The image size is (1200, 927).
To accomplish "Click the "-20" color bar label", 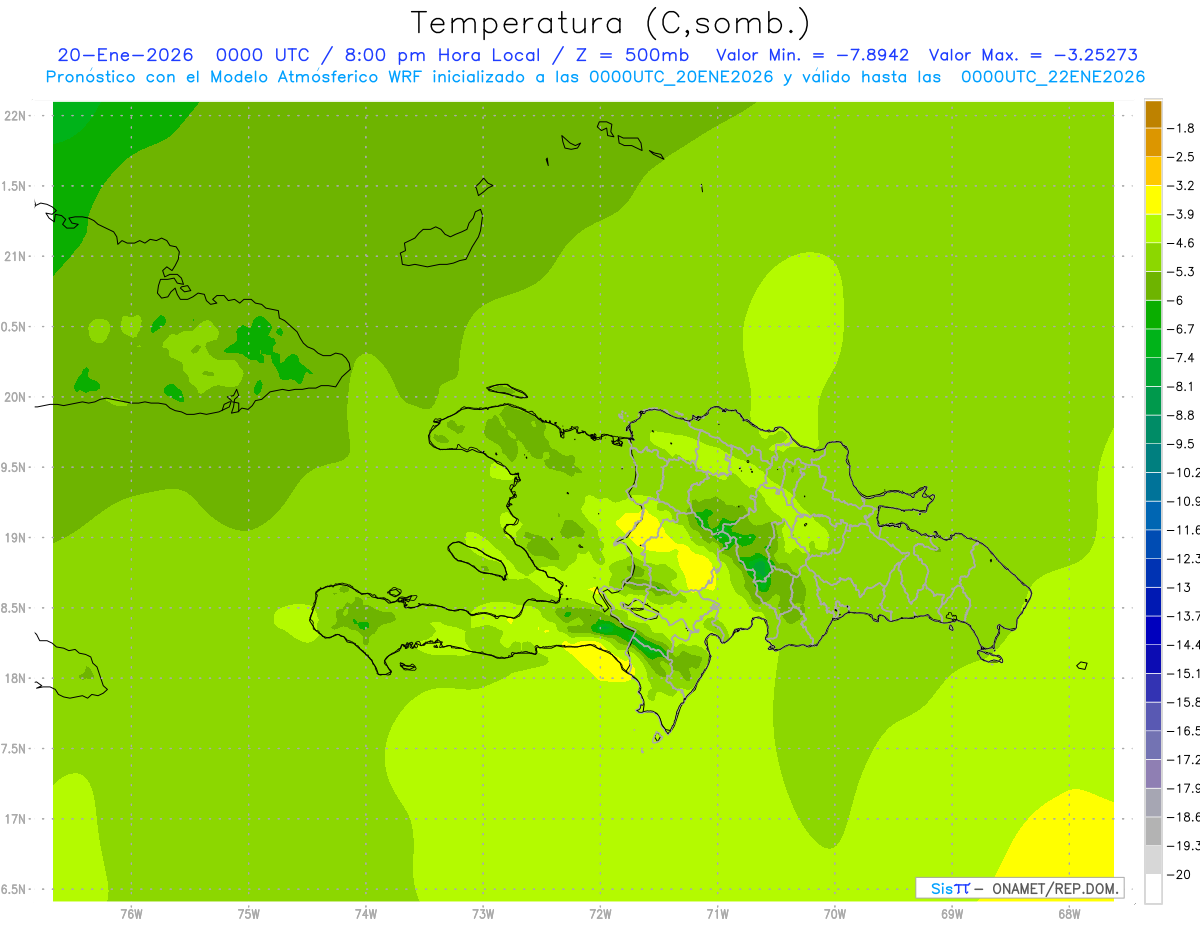I will tap(1179, 874).
